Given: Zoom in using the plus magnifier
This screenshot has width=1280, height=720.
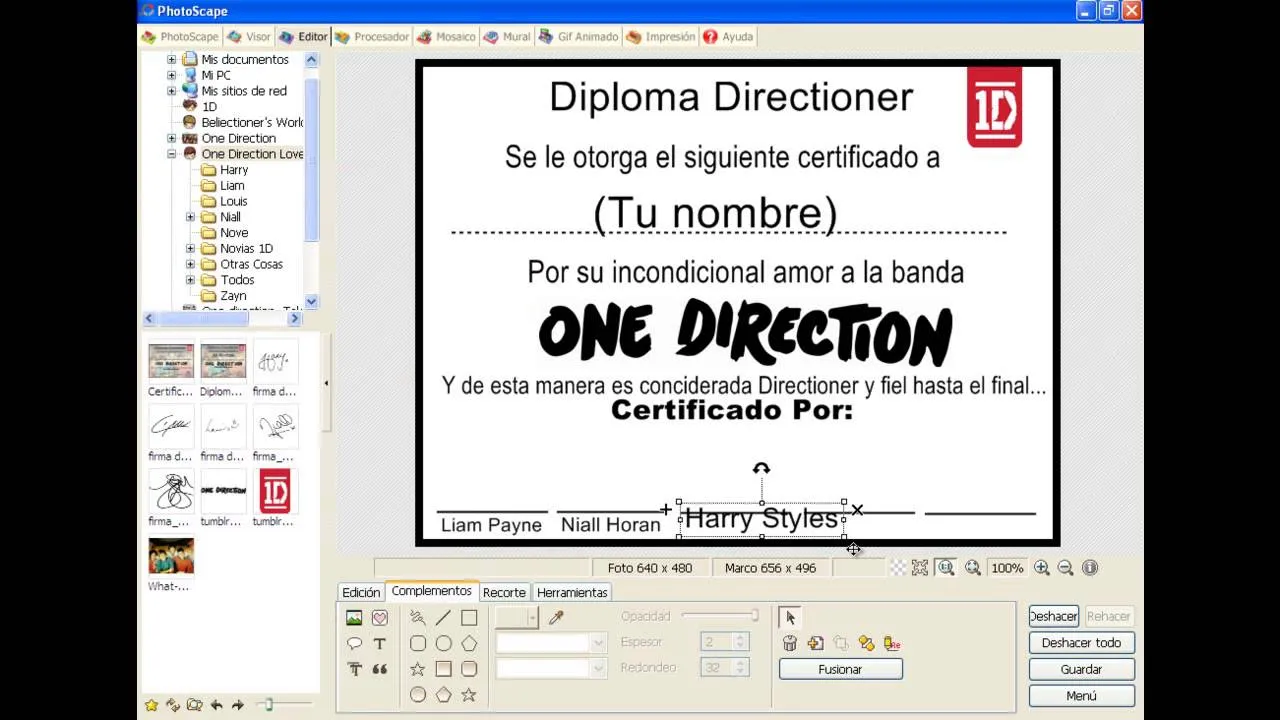Looking at the screenshot, I should coord(1042,568).
